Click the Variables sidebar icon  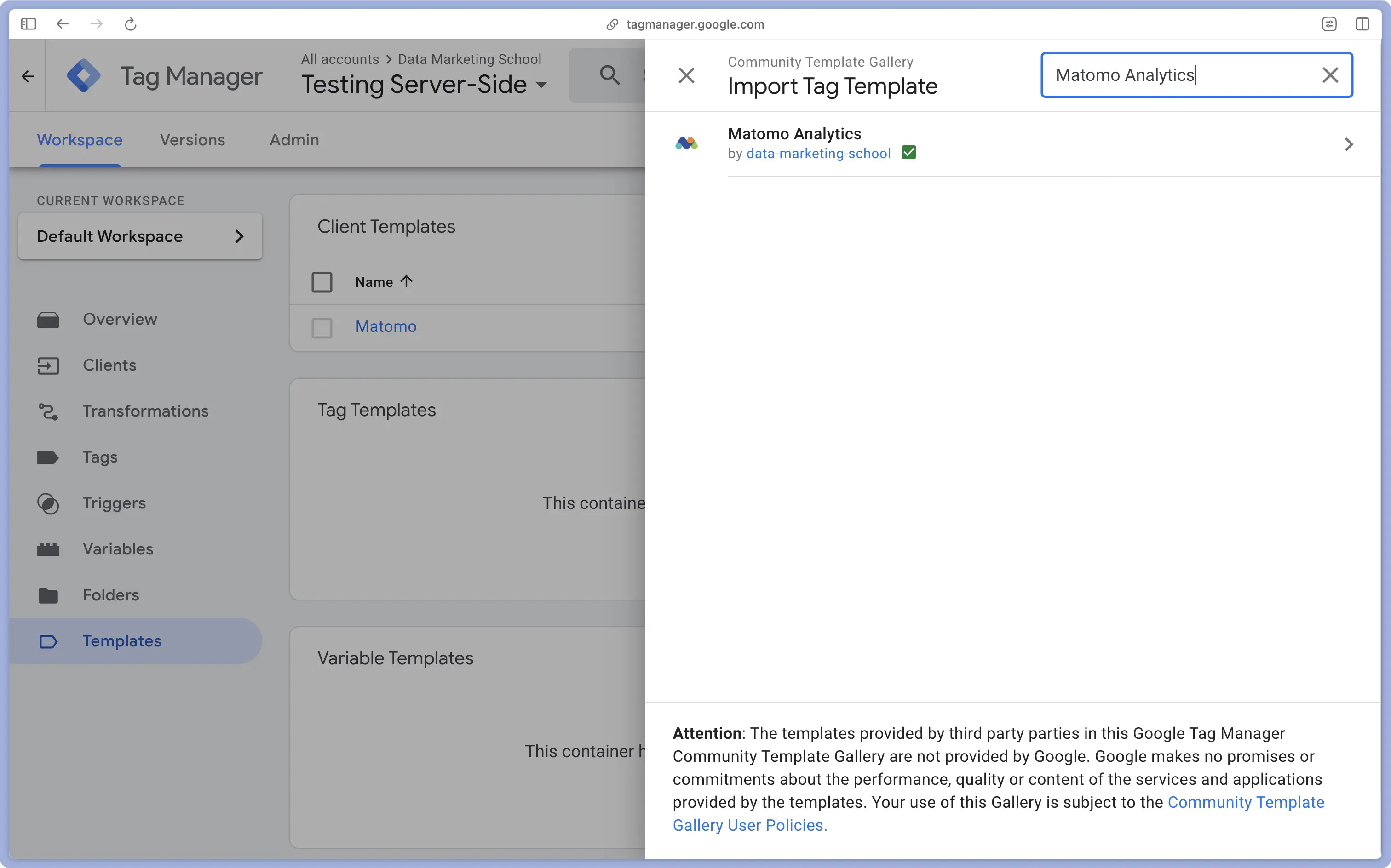click(x=48, y=549)
